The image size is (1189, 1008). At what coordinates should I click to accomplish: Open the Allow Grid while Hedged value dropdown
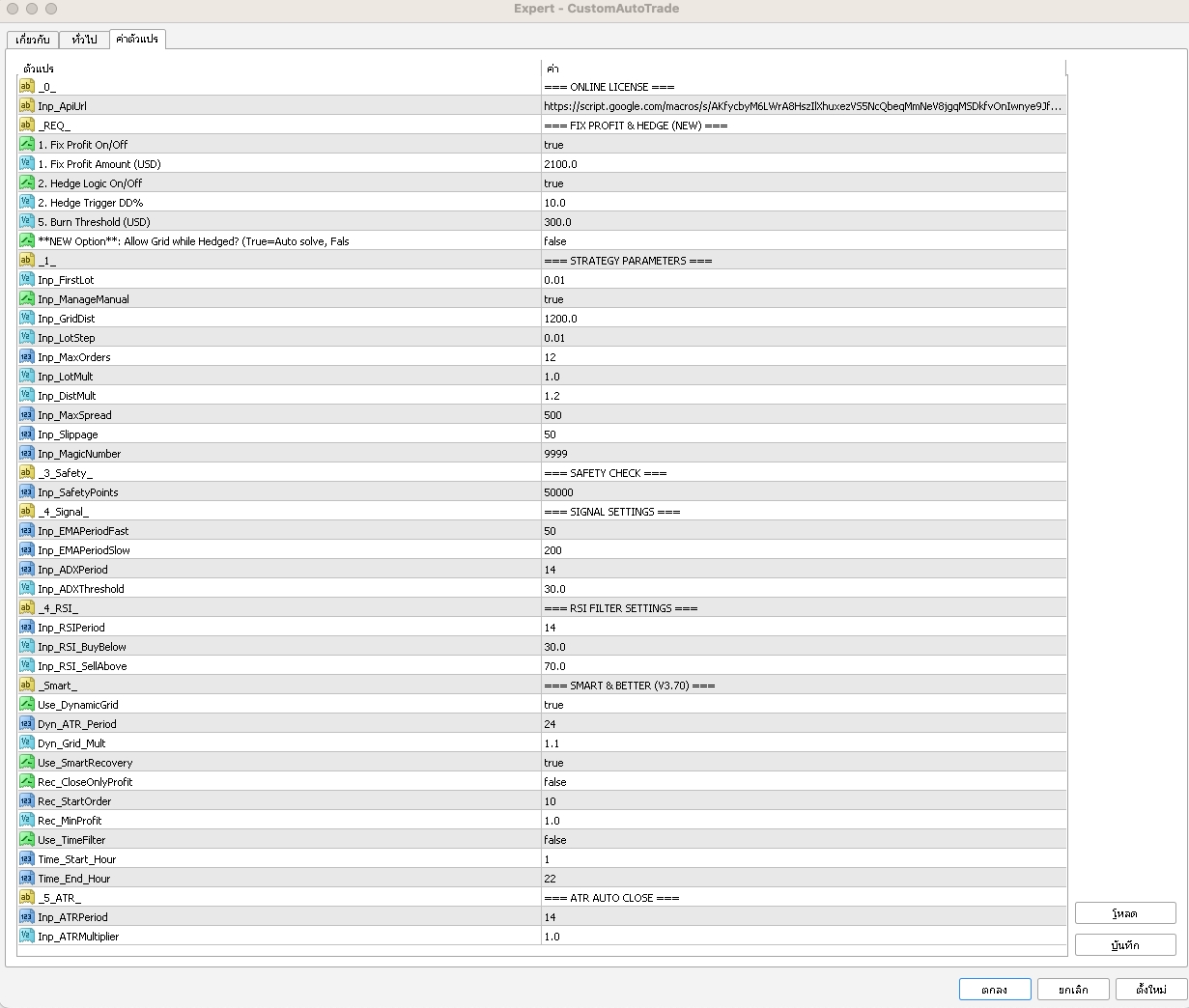pos(802,241)
